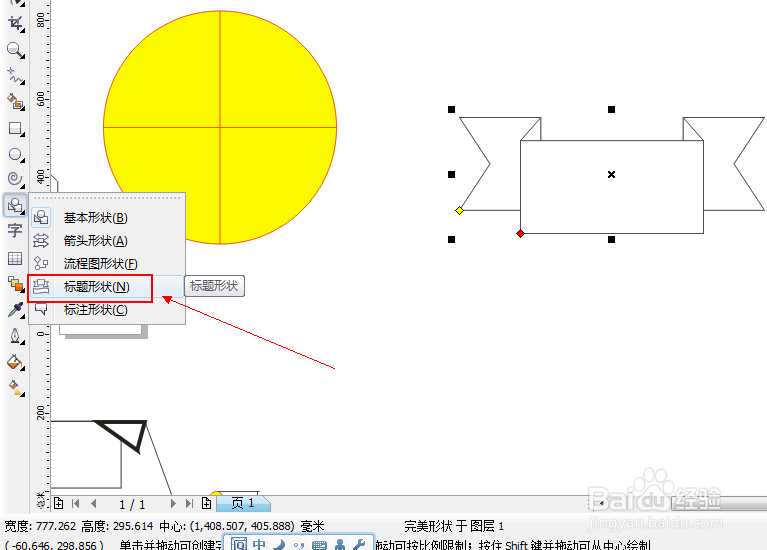Open the IME soft keyboard
Image resolution: width=767 pixels, height=550 pixels.
point(319,545)
